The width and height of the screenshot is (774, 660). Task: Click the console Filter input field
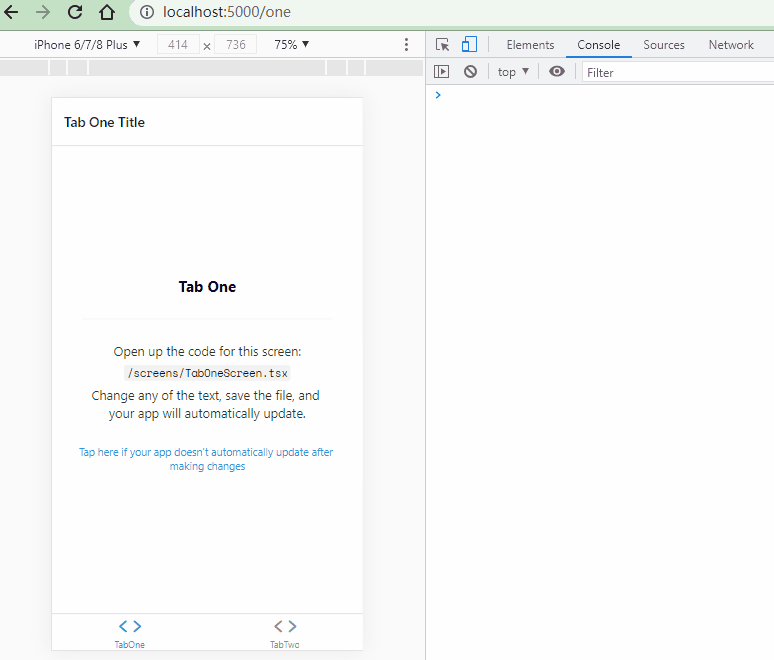tap(678, 73)
